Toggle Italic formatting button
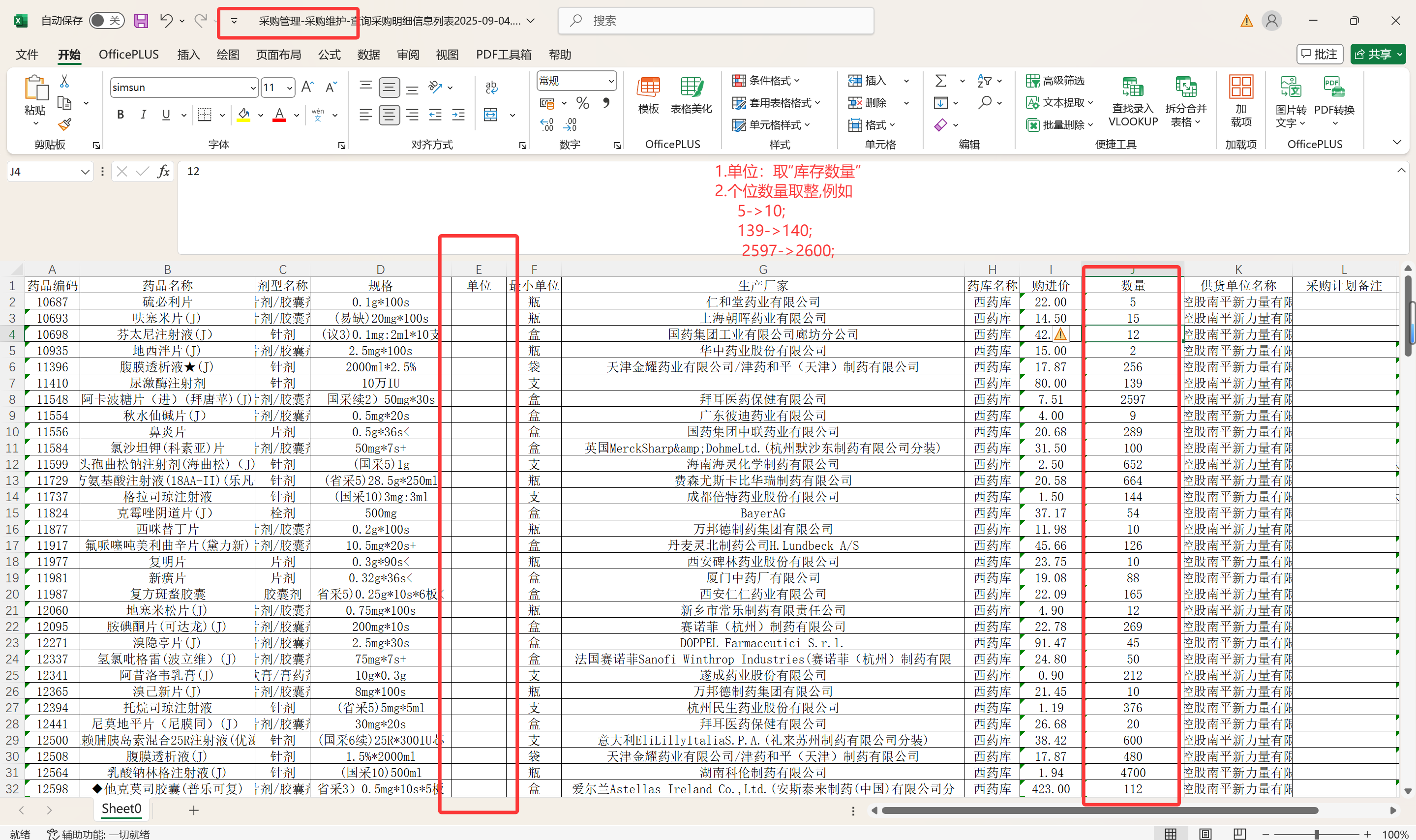The width and height of the screenshot is (1416, 840). coord(143,115)
